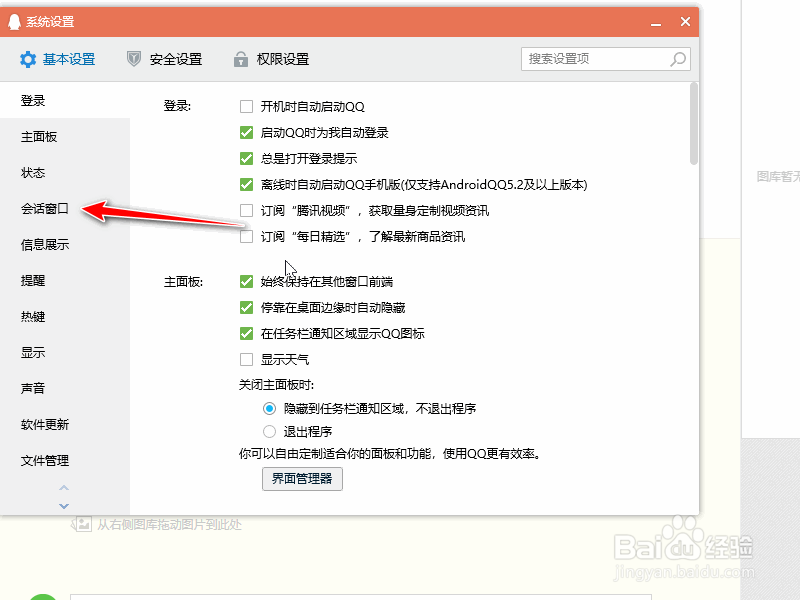This screenshot has height=600, width=800.
Task: Click the gear icon of 基本设置
Action: (28, 59)
